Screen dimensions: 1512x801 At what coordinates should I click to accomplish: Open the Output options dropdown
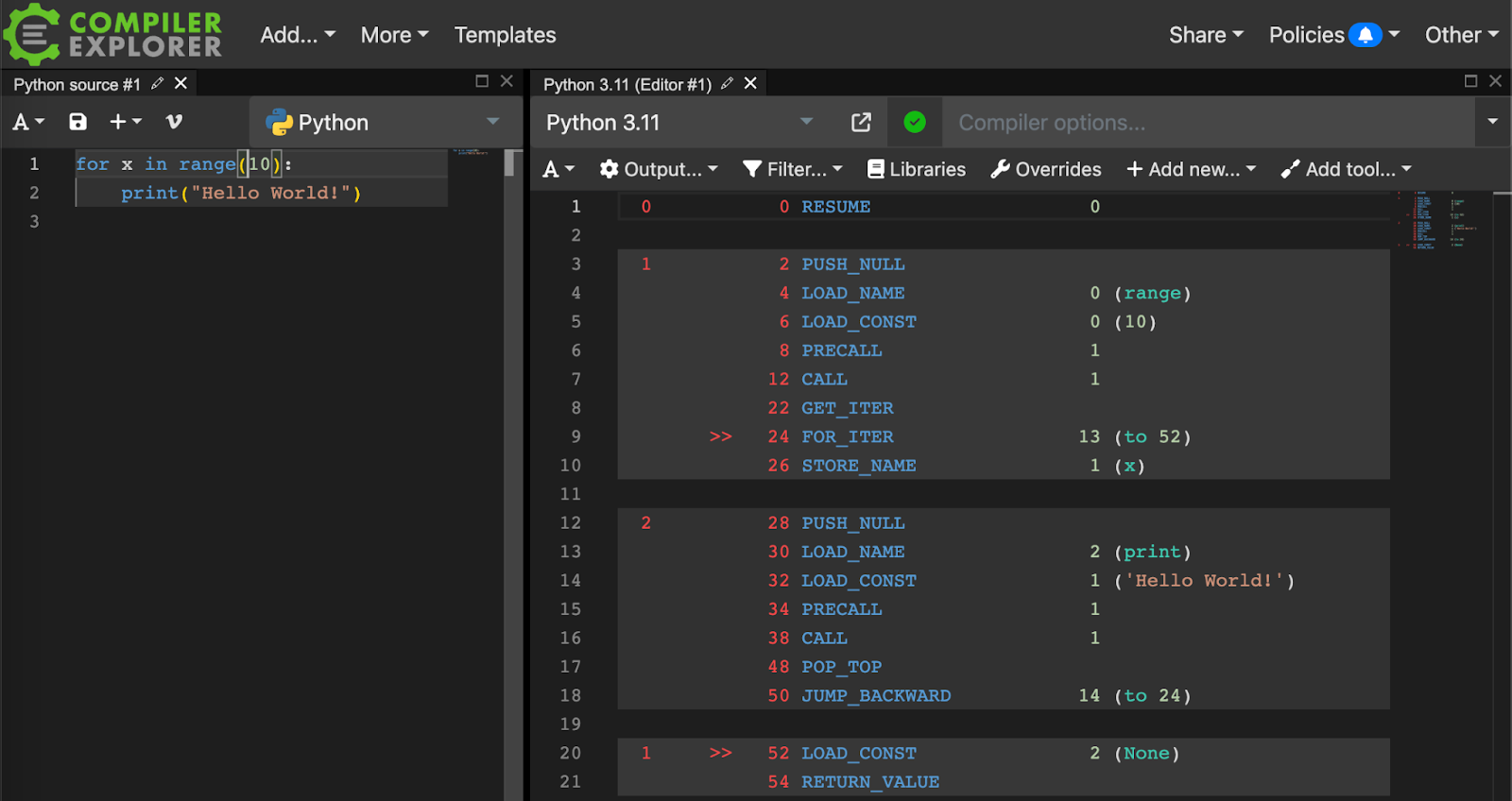click(660, 169)
